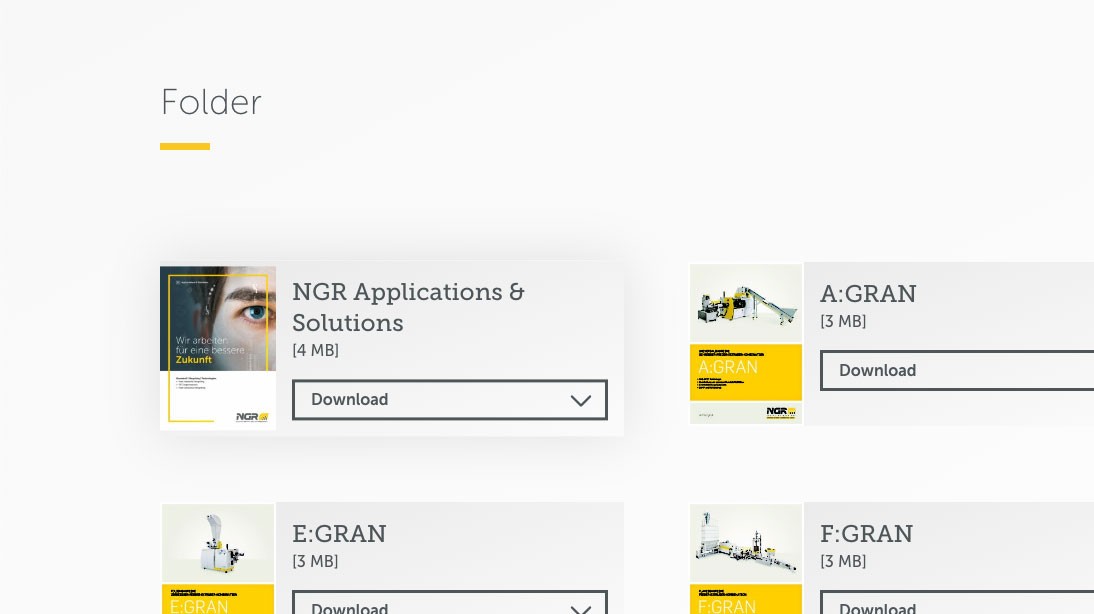The height and width of the screenshot is (614, 1094).
Task: Click the [3 MB] label under A:GRAN
Action: click(843, 321)
